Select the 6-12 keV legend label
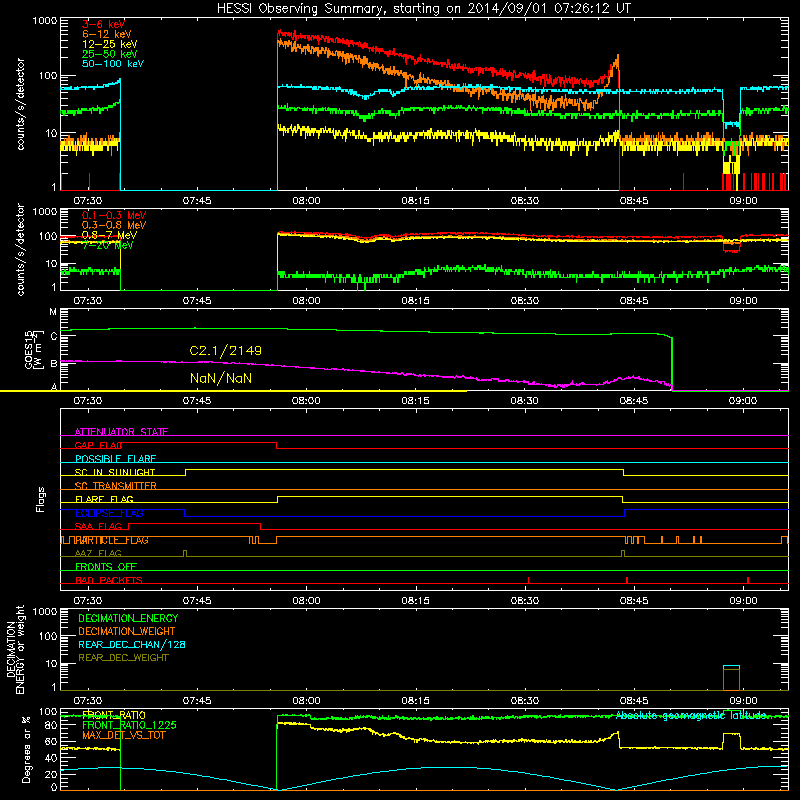This screenshot has height=800, width=800. click(106, 34)
